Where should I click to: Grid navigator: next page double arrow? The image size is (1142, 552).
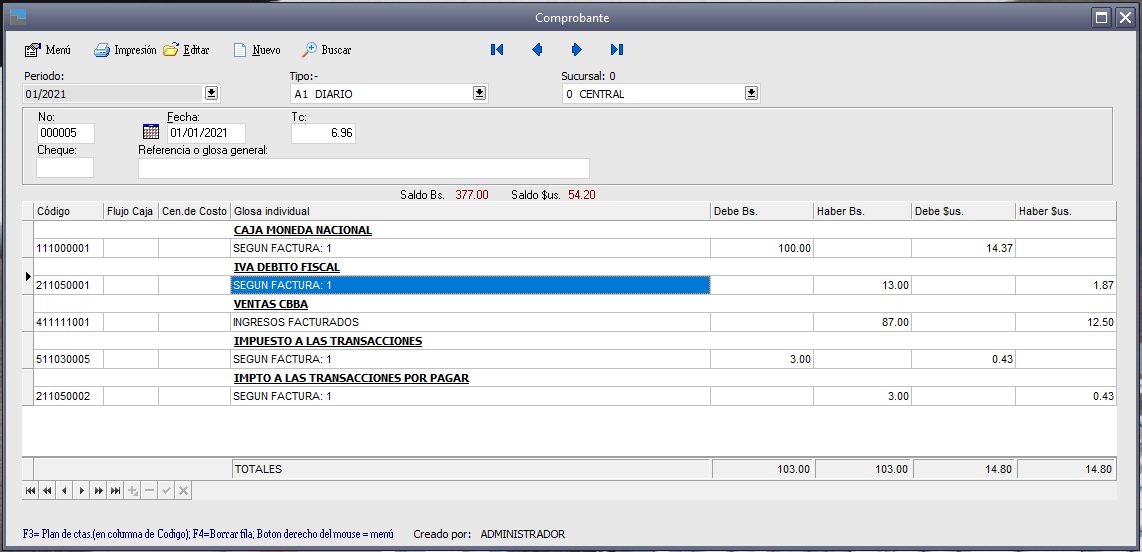pos(98,491)
